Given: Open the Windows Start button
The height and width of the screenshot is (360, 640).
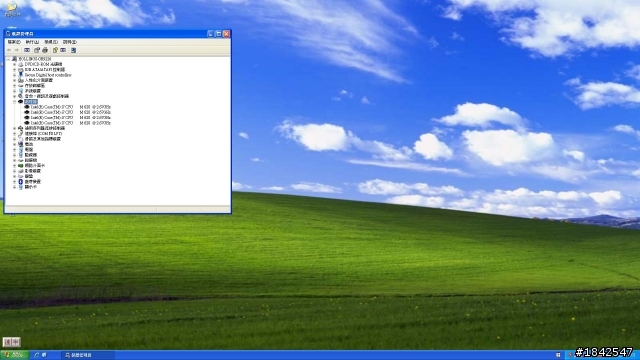Looking at the screenshot, I should 14,355.
